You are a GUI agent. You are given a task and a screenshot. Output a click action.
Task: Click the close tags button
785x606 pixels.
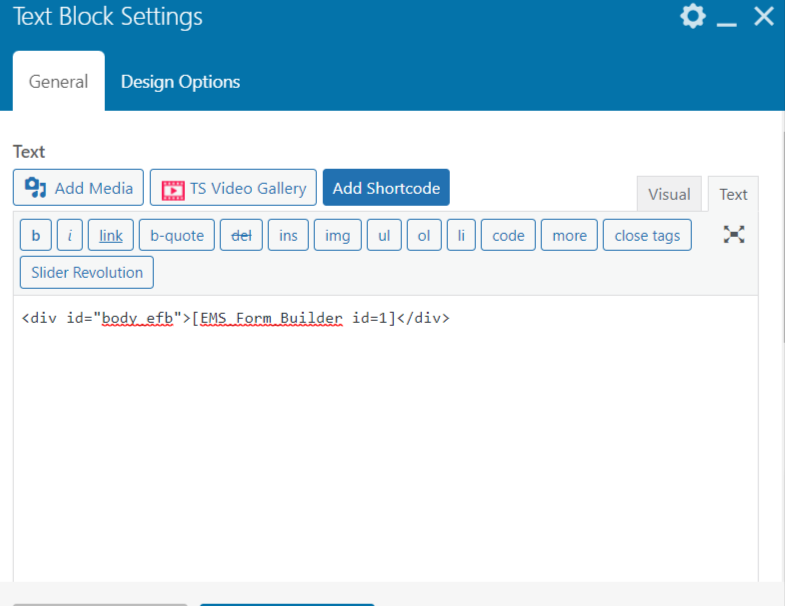click(x=647, y=235)
